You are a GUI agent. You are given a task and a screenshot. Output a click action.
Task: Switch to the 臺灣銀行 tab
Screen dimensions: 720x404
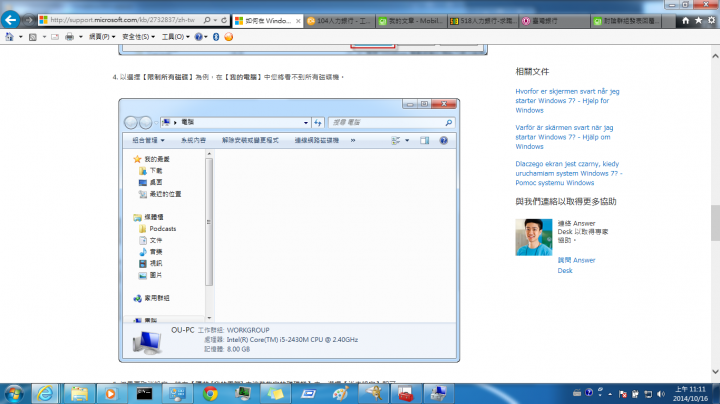tap(555, 21)
